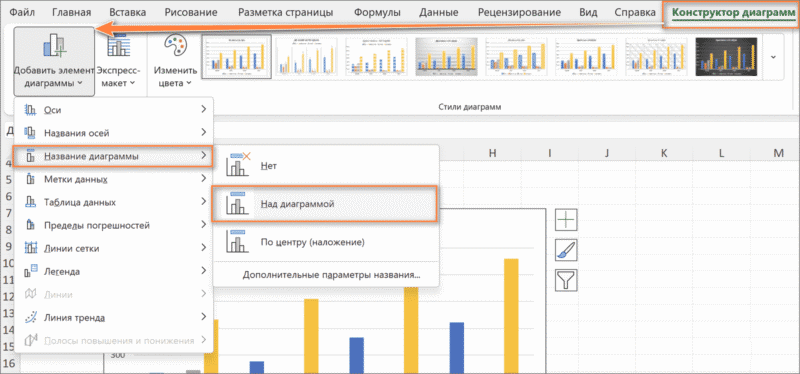Expand the Оси arrow chevron

(x=204, y=109)
